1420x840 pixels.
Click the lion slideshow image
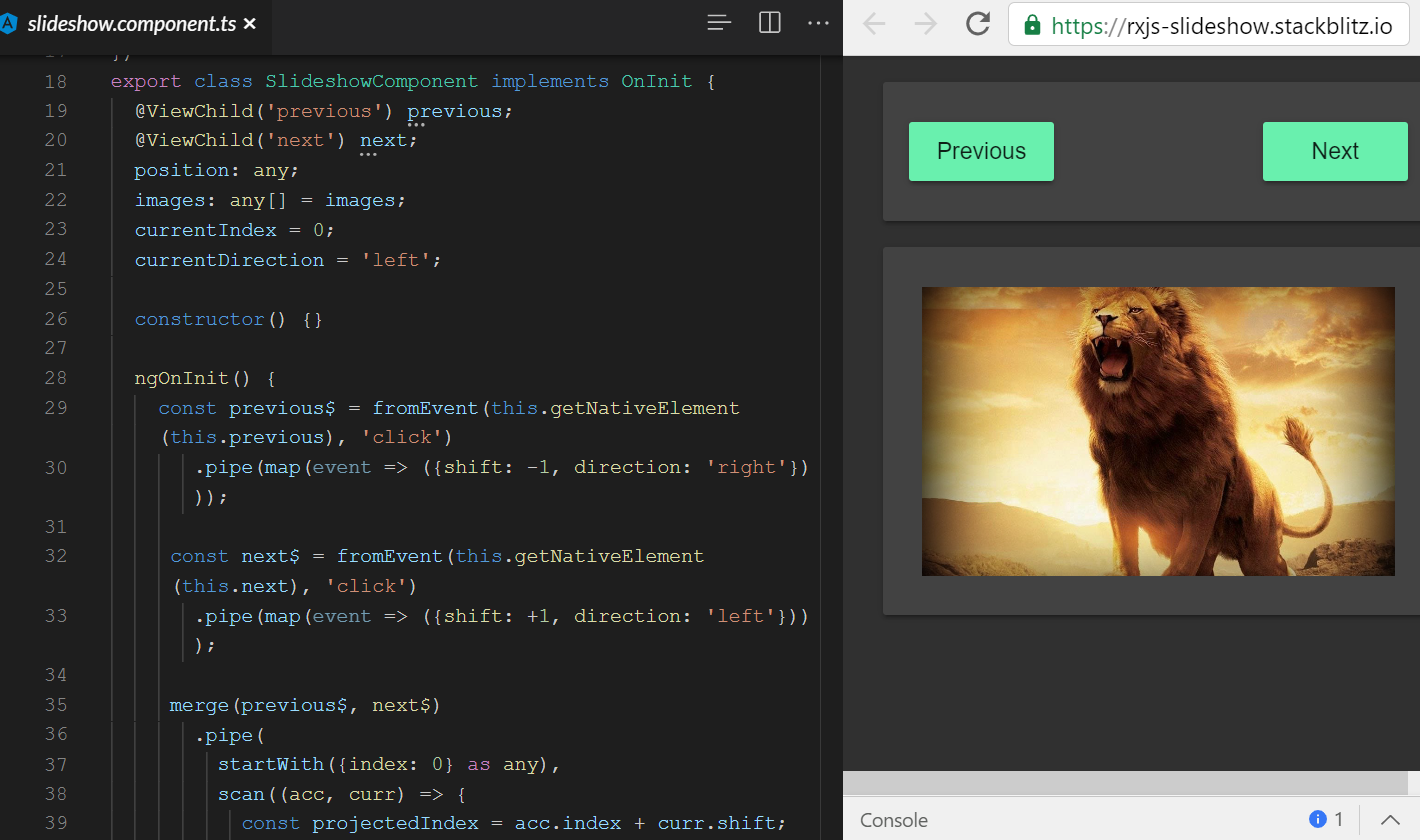pyautogui.click(x=1157, y=431)
